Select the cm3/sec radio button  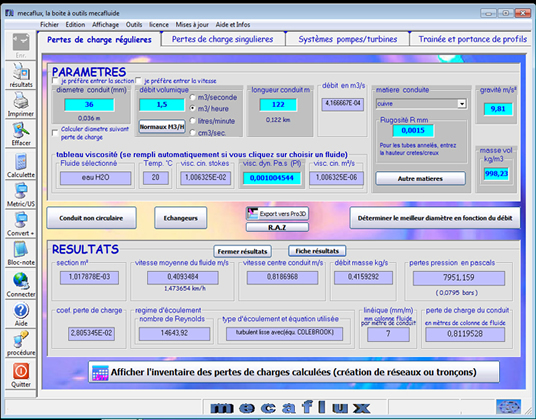pyautogui.click(x=192, y=133)
